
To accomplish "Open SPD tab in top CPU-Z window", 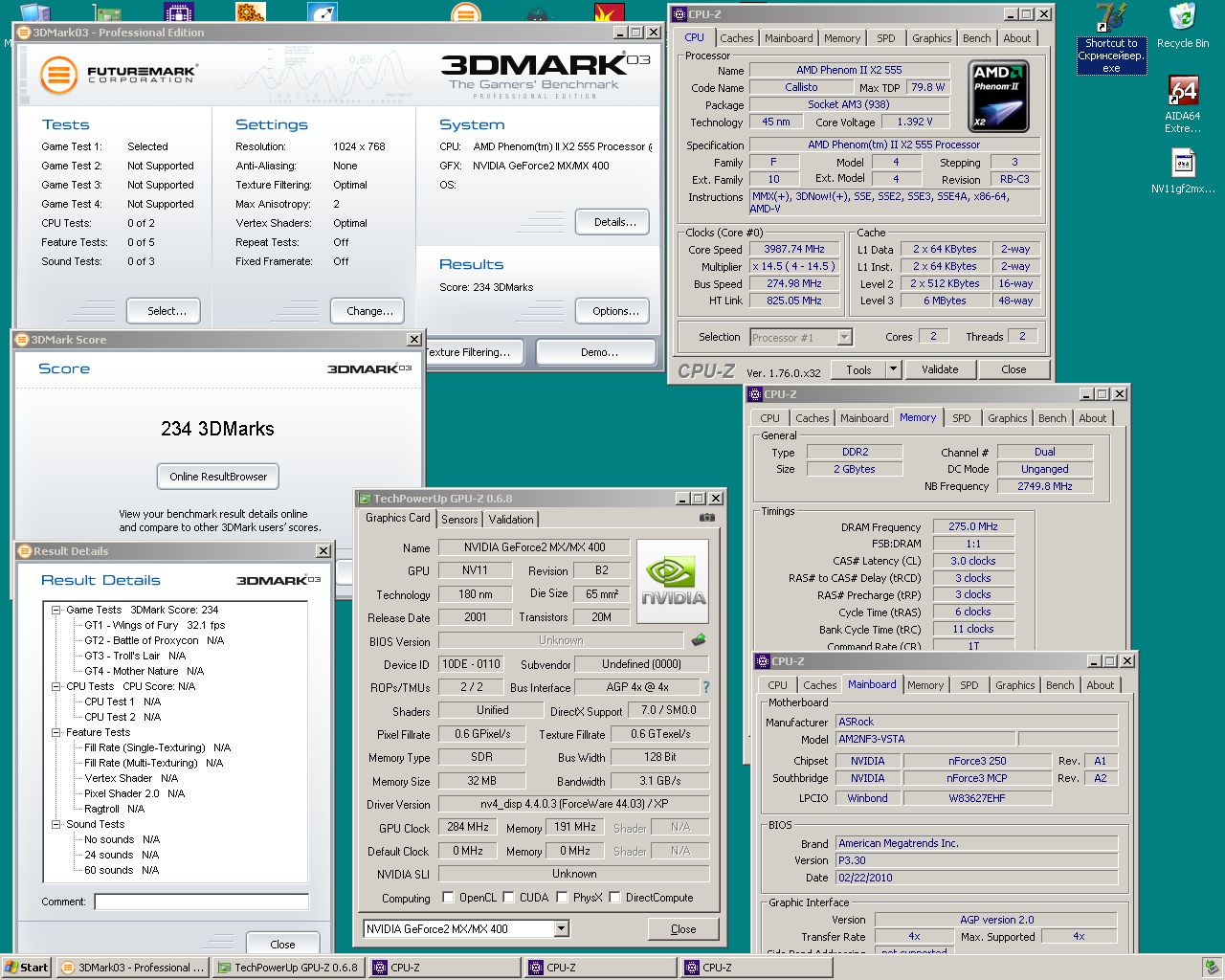I will point(886,38).
